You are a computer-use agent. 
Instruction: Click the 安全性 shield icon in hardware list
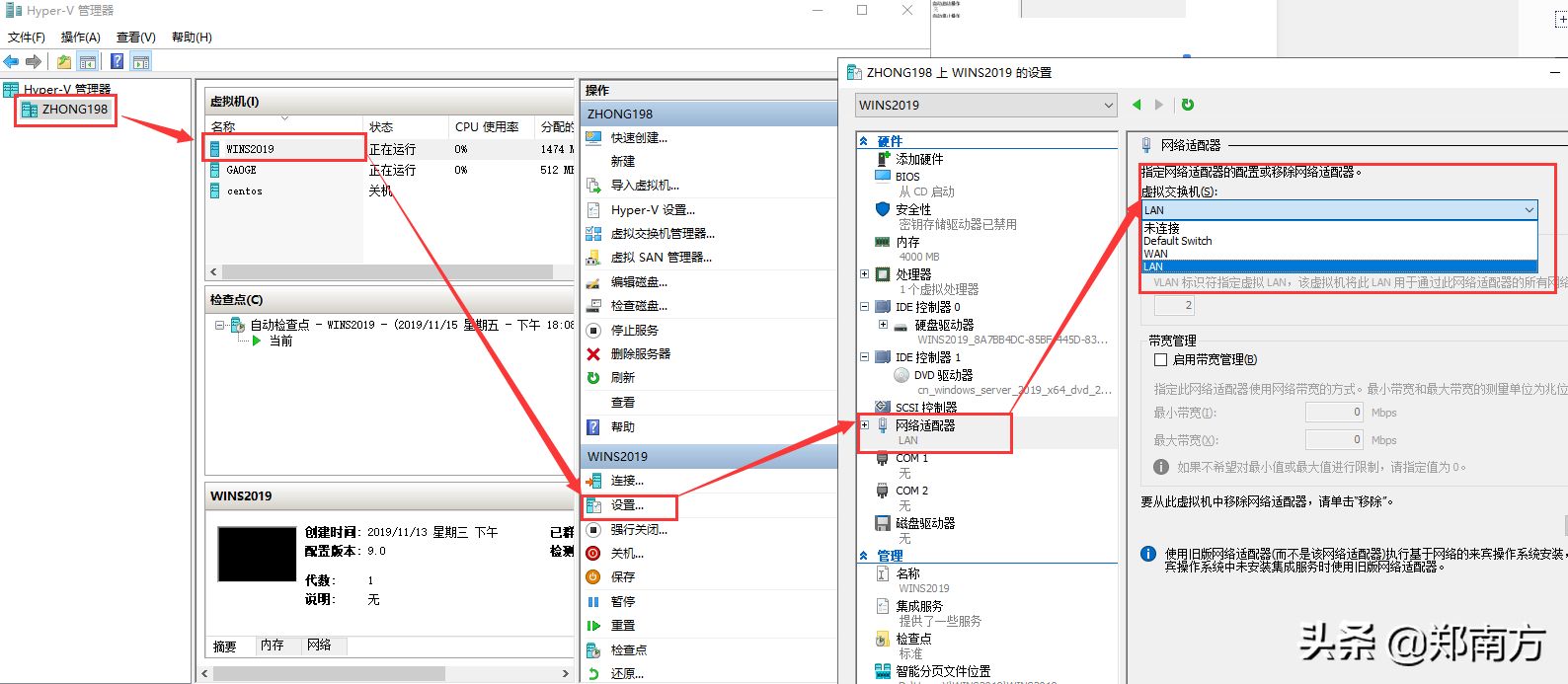pos(883,209)
